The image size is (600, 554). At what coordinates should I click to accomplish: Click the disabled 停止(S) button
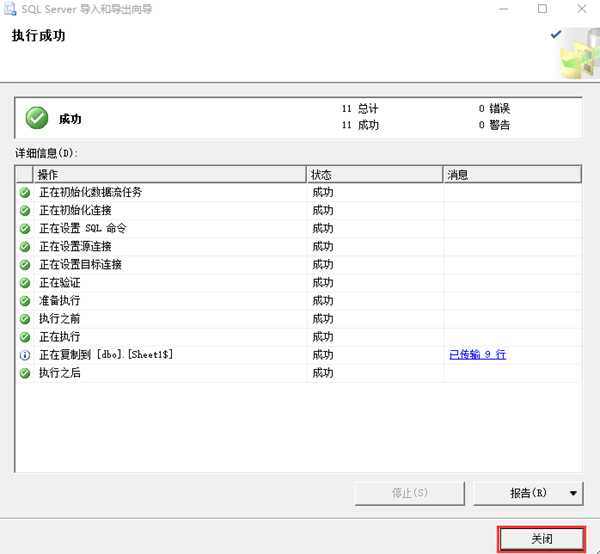409,493
